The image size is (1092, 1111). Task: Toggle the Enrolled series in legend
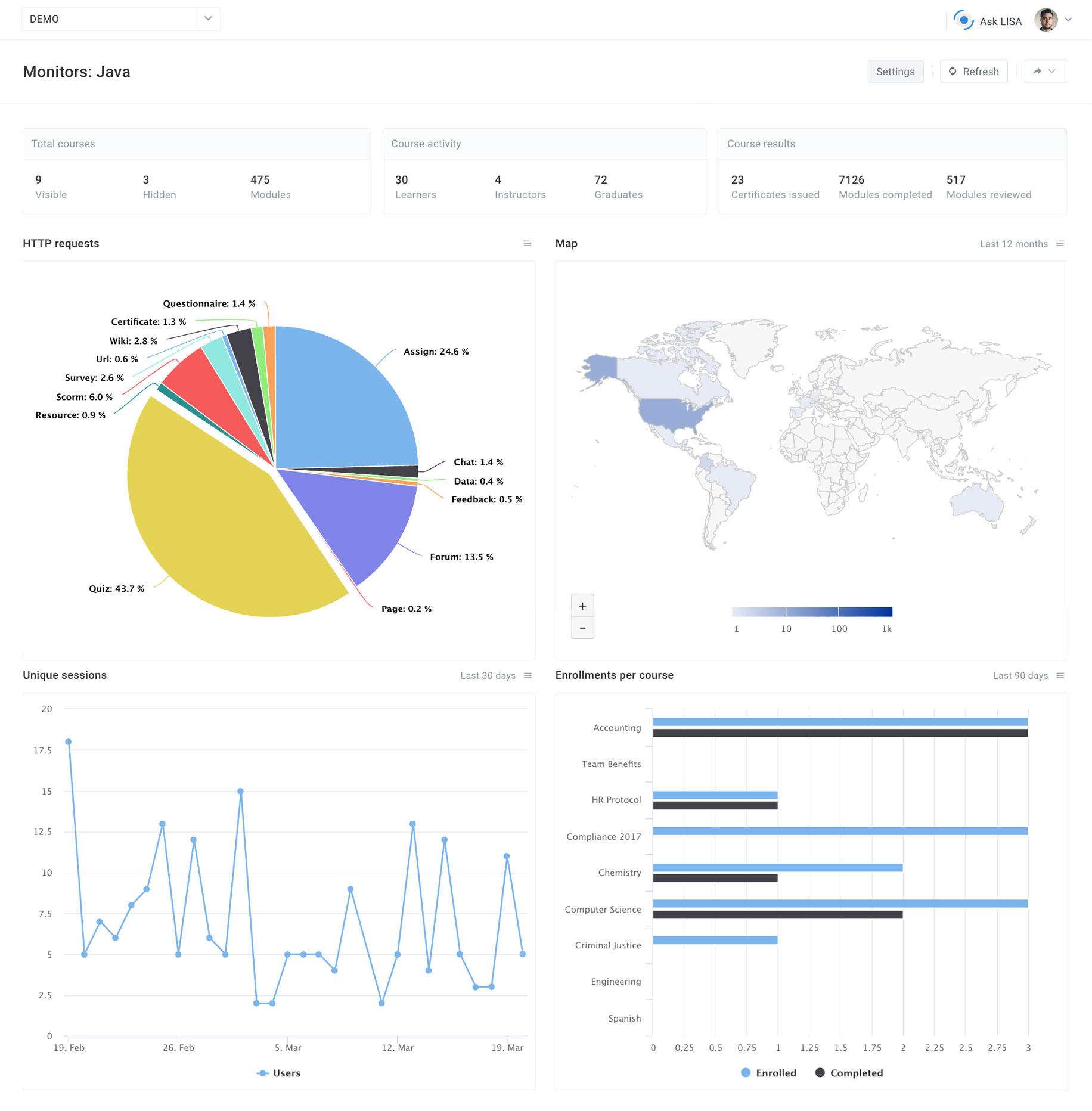click(768, 1073)
